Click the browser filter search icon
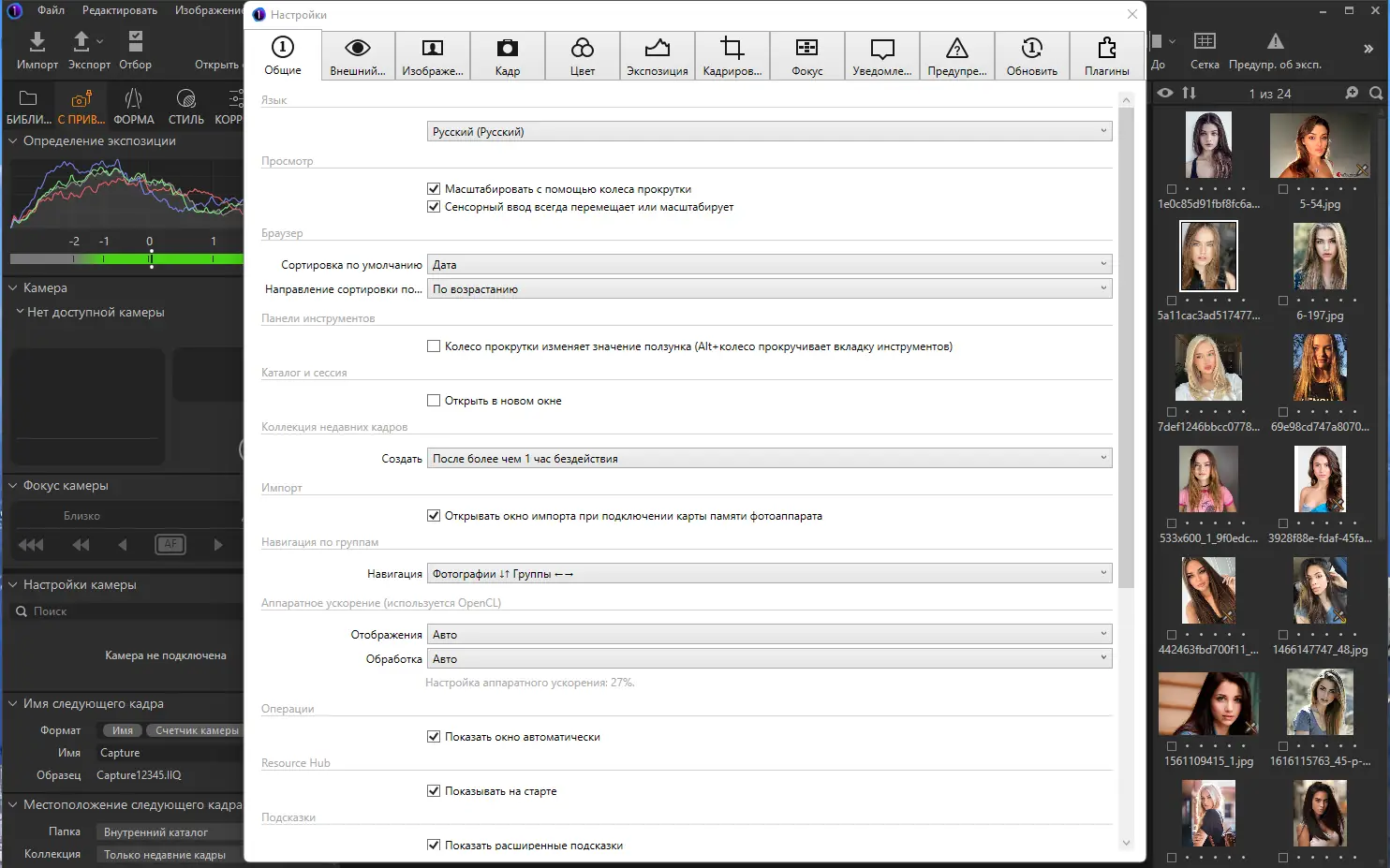The image size is (1390, 868). 1352,93
